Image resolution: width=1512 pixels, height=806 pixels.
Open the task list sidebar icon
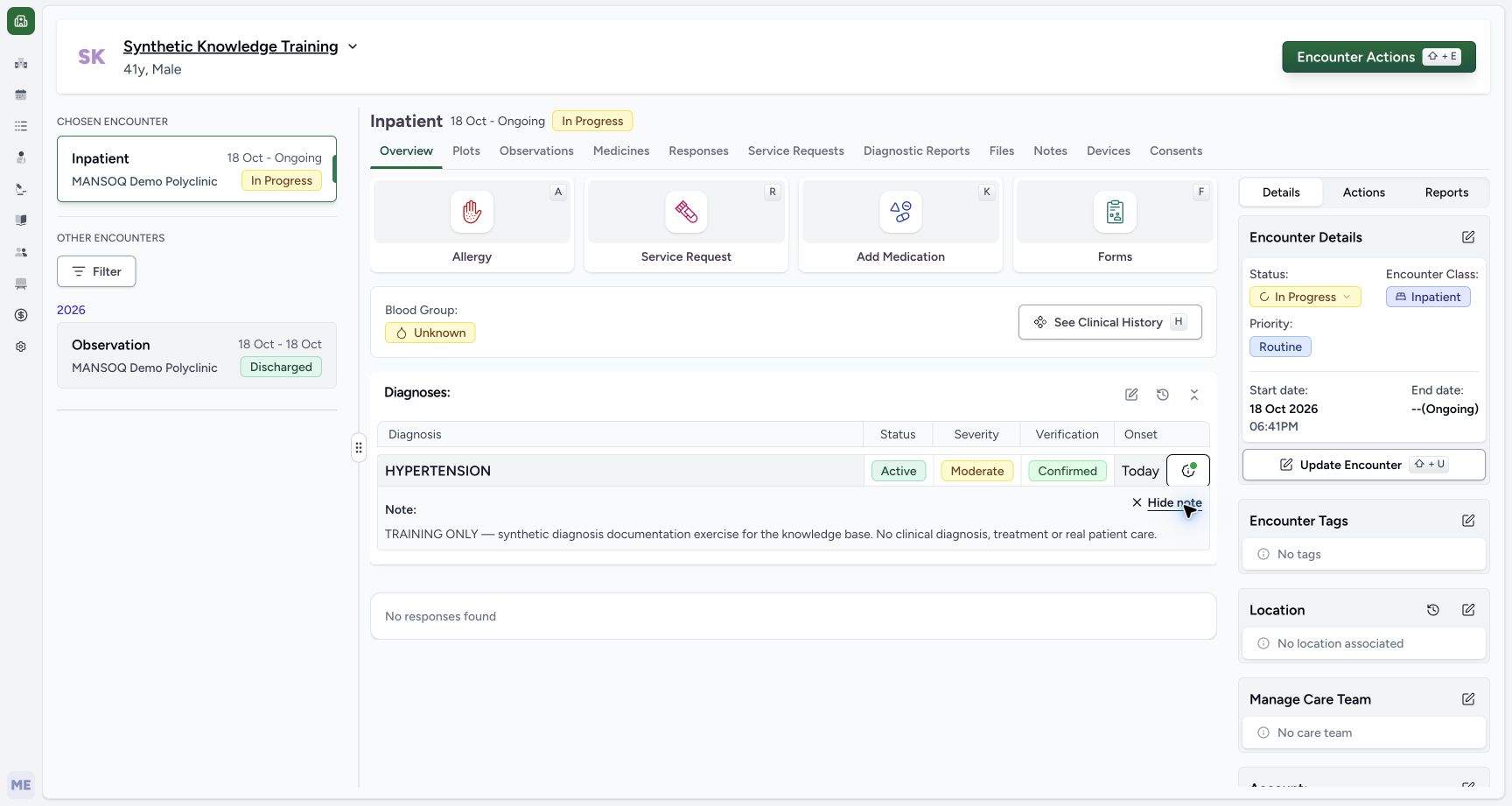click(x=21, y=126)
